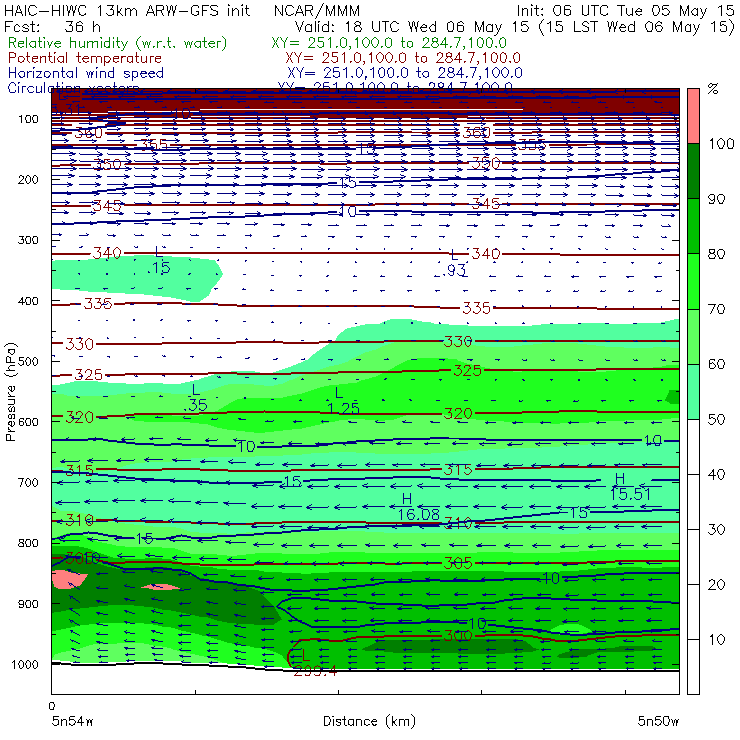Click the 'Circulation vectors' legend label
The image size is (740, 740).
click(73, 88)
